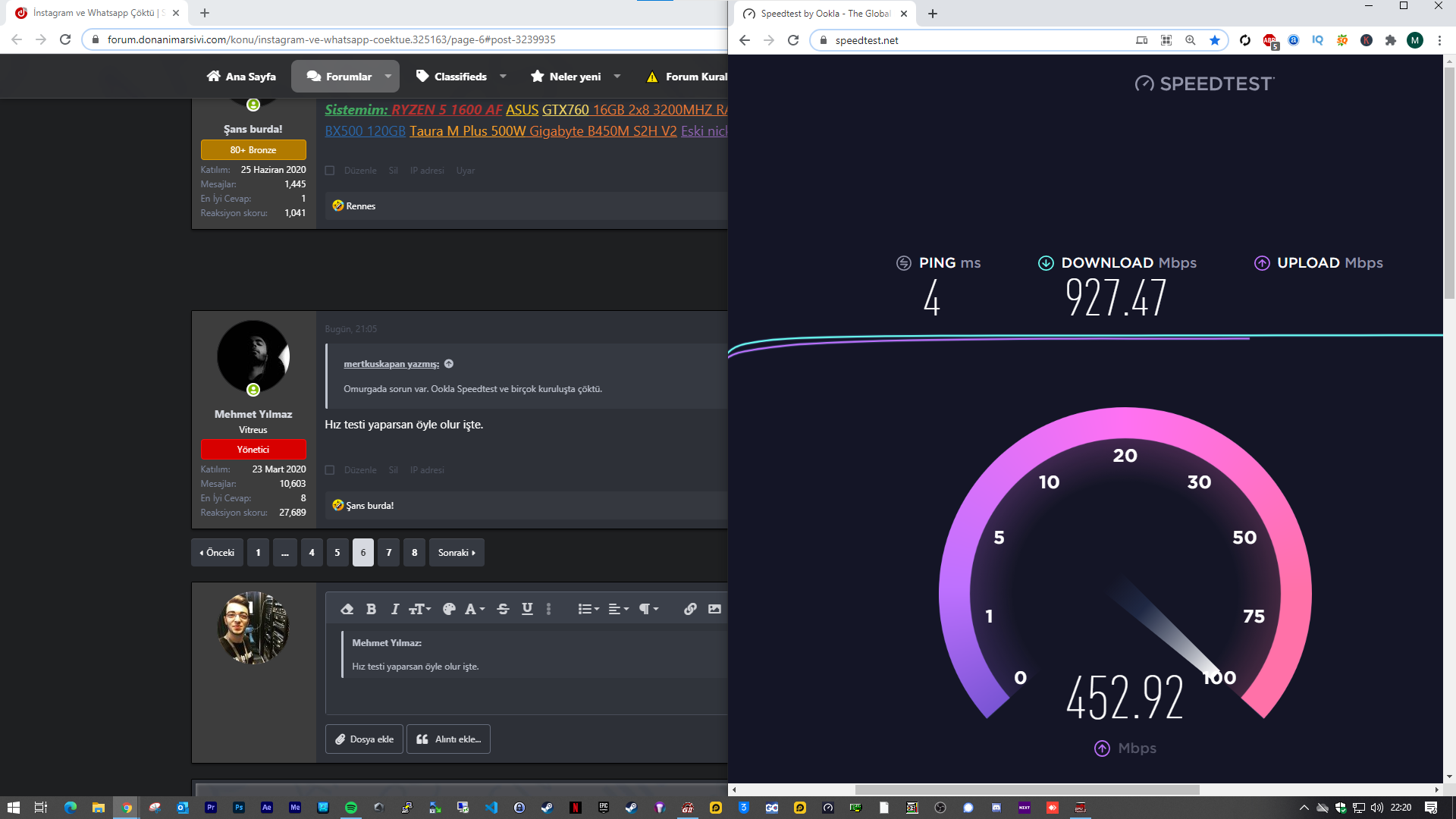Open the paragraph format dropdown
1456x819 pixels.
coord(649,609)
